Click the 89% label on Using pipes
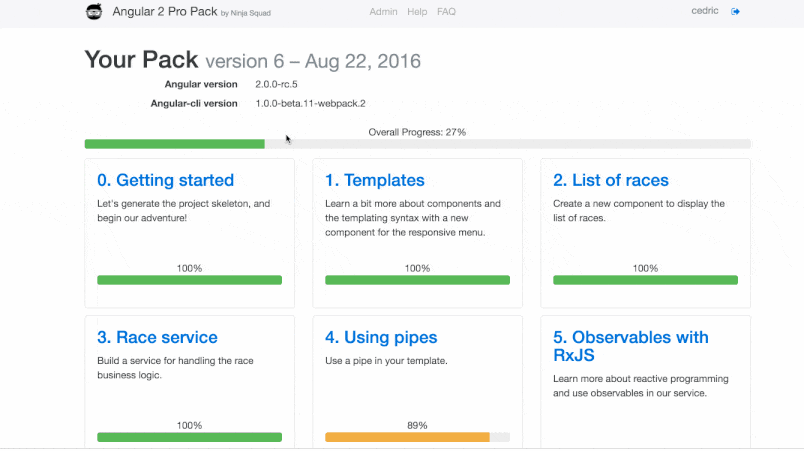The width and height of the screenshot is (804, 451). click(x=417, y=425)
